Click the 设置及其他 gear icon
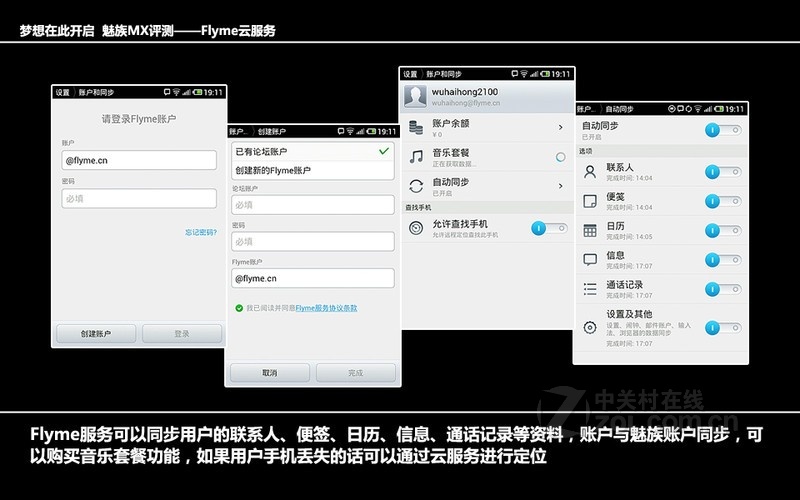Image resolution: width=800 pixels, height=500 pixels. click(590, 328)
